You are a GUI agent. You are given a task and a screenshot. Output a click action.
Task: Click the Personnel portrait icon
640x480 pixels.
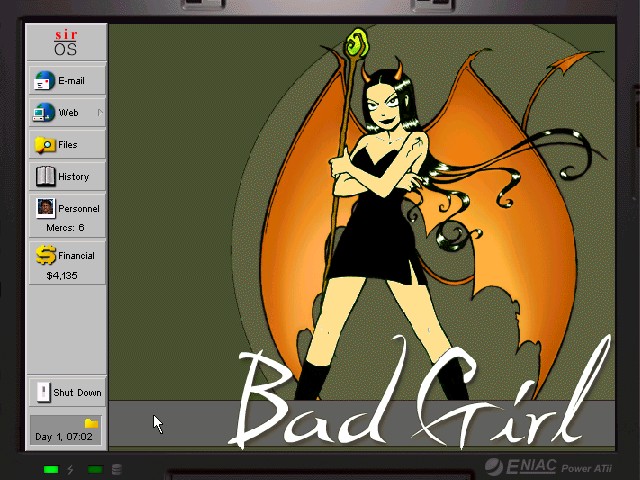click(45, 208)
